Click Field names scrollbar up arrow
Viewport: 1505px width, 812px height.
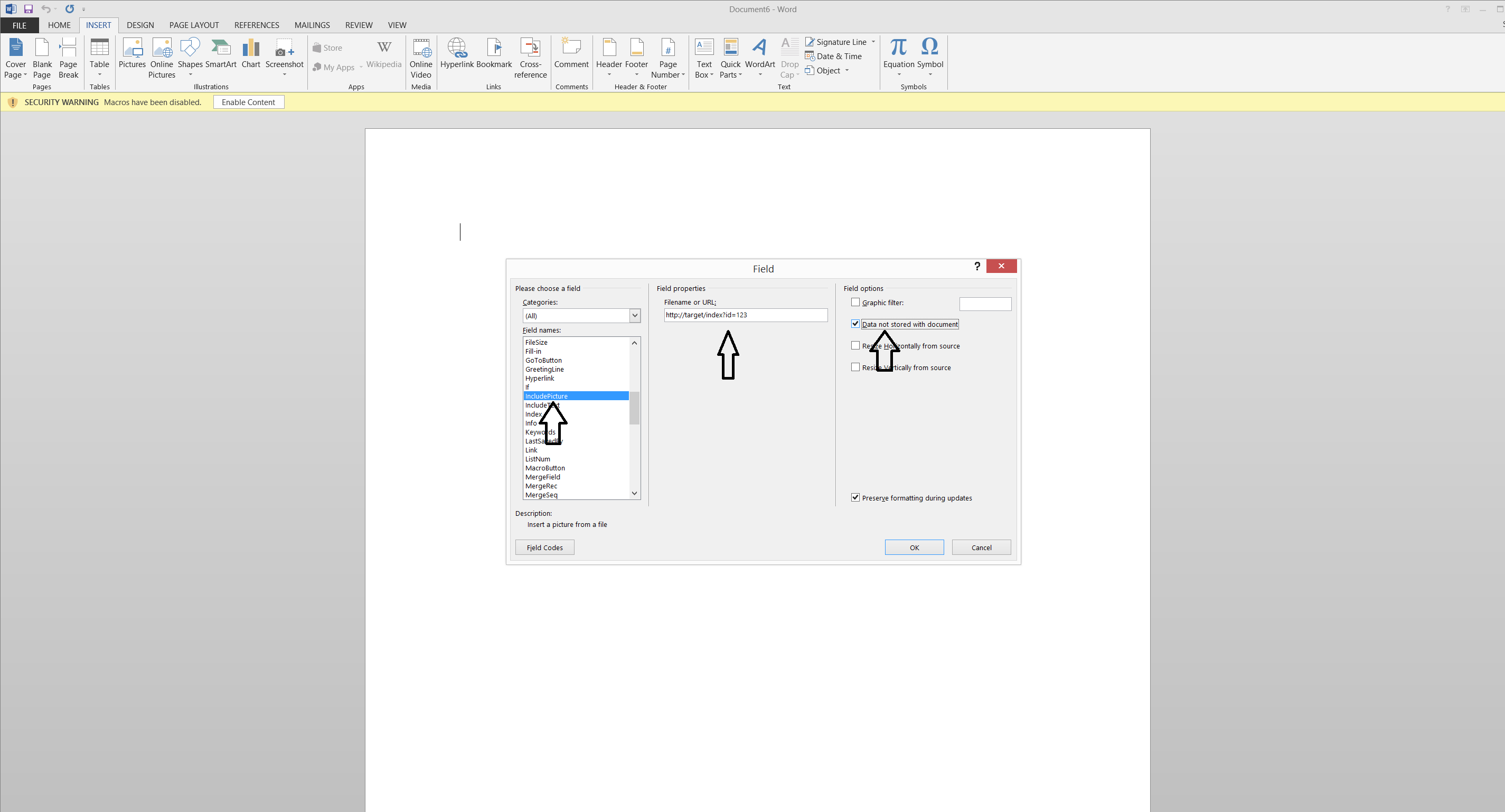click(x=635, y=343)
